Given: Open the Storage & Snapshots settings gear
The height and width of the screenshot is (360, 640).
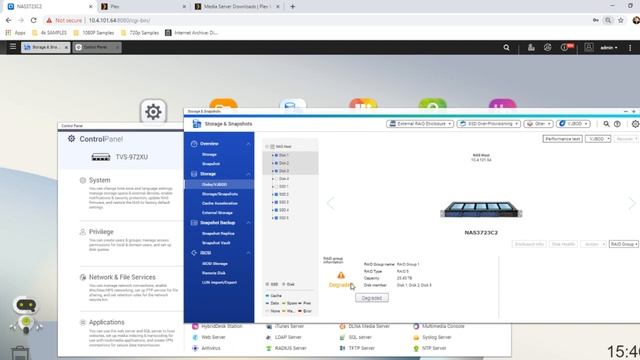Looking at the screenshot, I should 635,124.
